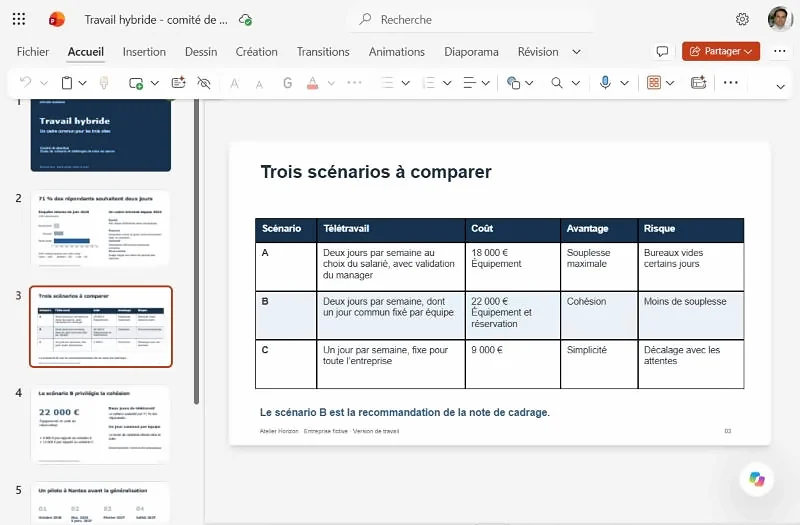Image resolution: width=800 pixels, height=525 pixels.
Task: Show more ribbon tabs chevron
Action: [577, 52]
